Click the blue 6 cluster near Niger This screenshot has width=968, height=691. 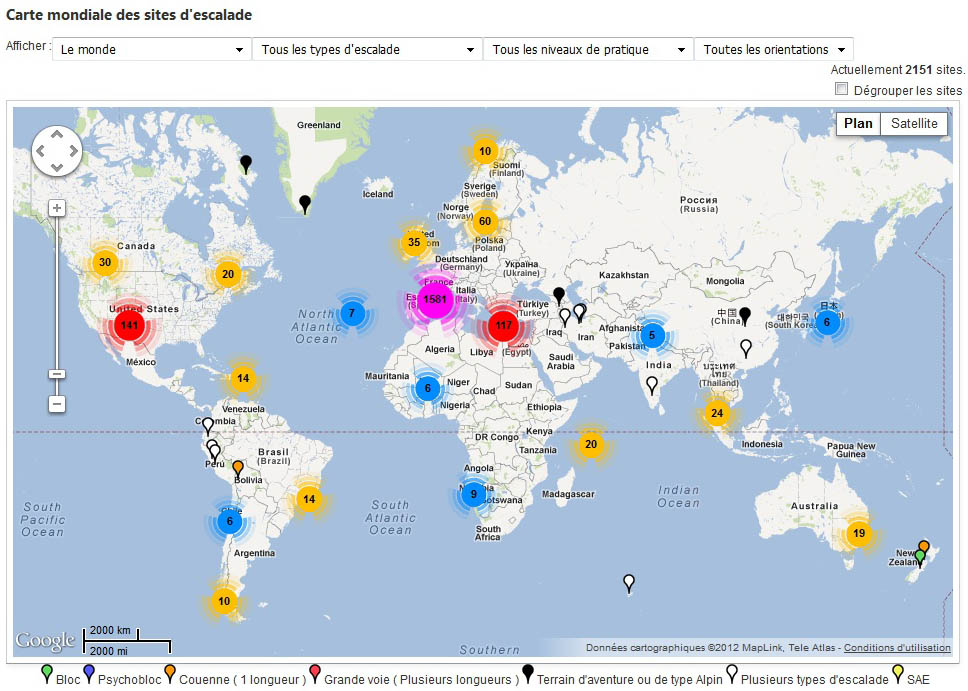(x=427, y=388)
